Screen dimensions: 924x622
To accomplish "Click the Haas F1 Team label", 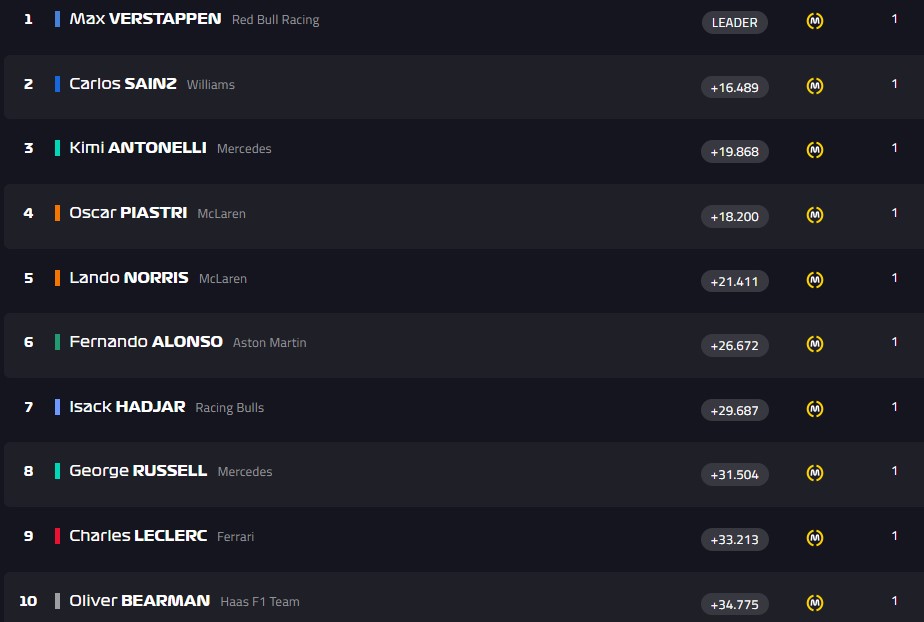I will point(260,602).
